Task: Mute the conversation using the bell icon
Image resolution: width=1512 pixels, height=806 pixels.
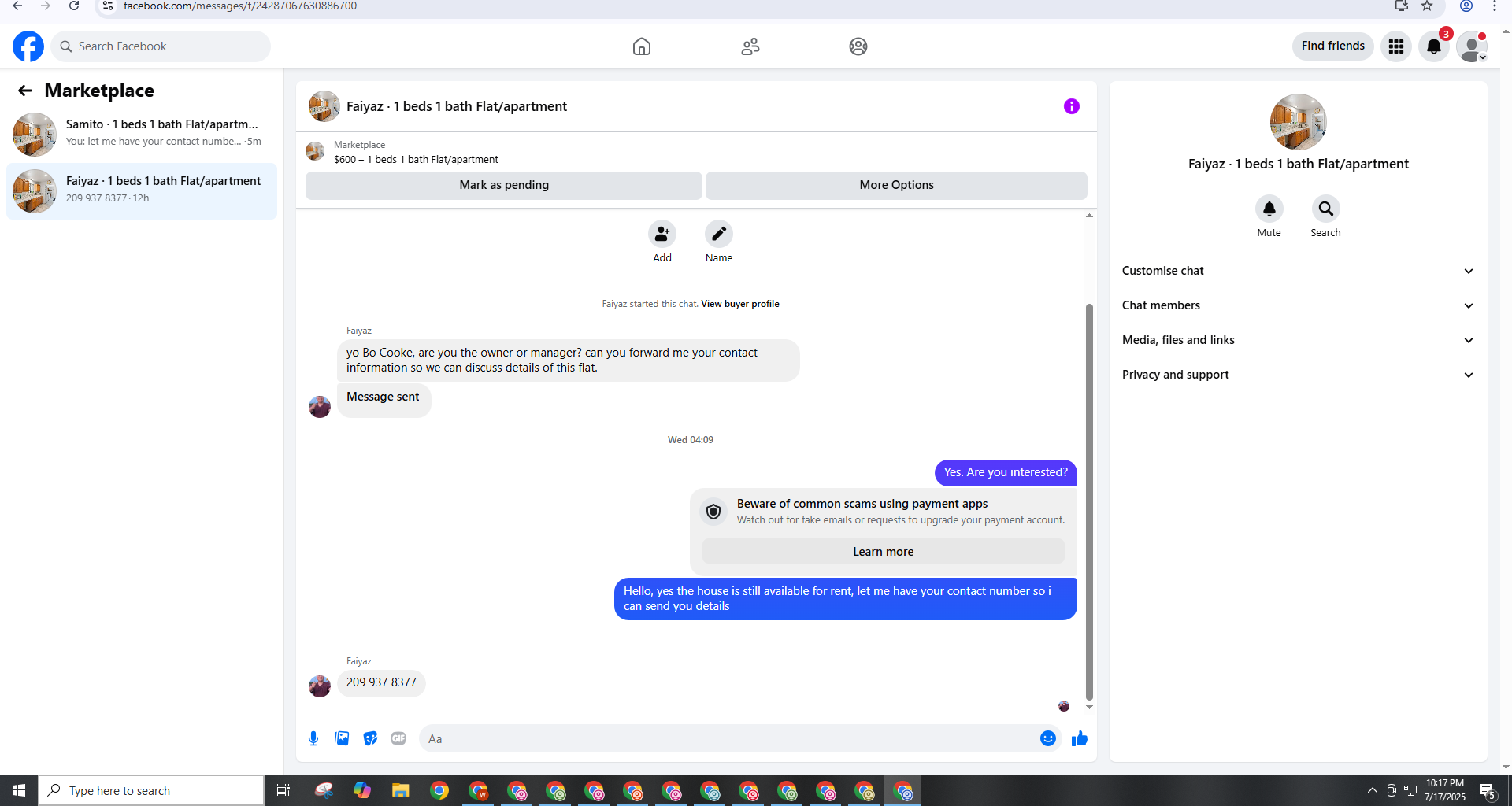Action: pos(1269,209)
